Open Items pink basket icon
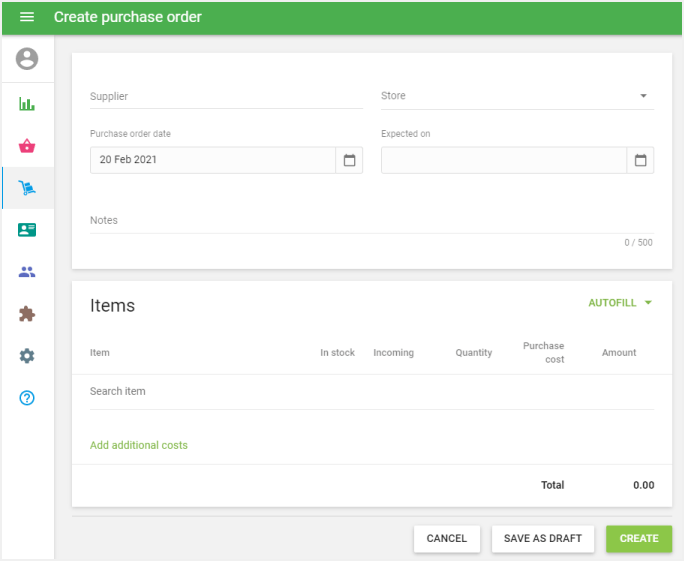Viewport: 684px width, 561px height. [x=27, y=146]
